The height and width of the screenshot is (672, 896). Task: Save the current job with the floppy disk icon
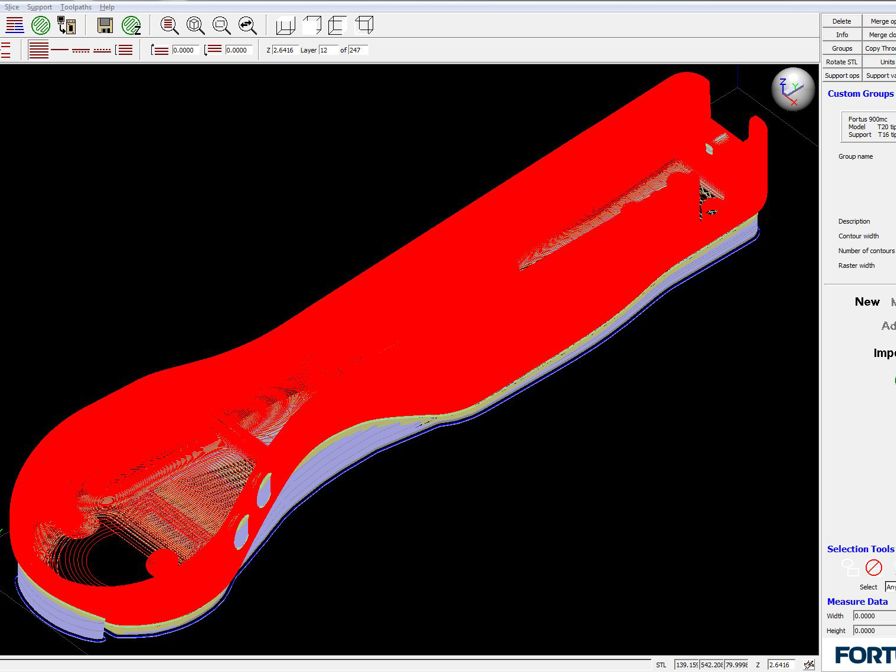pos(104,25)
